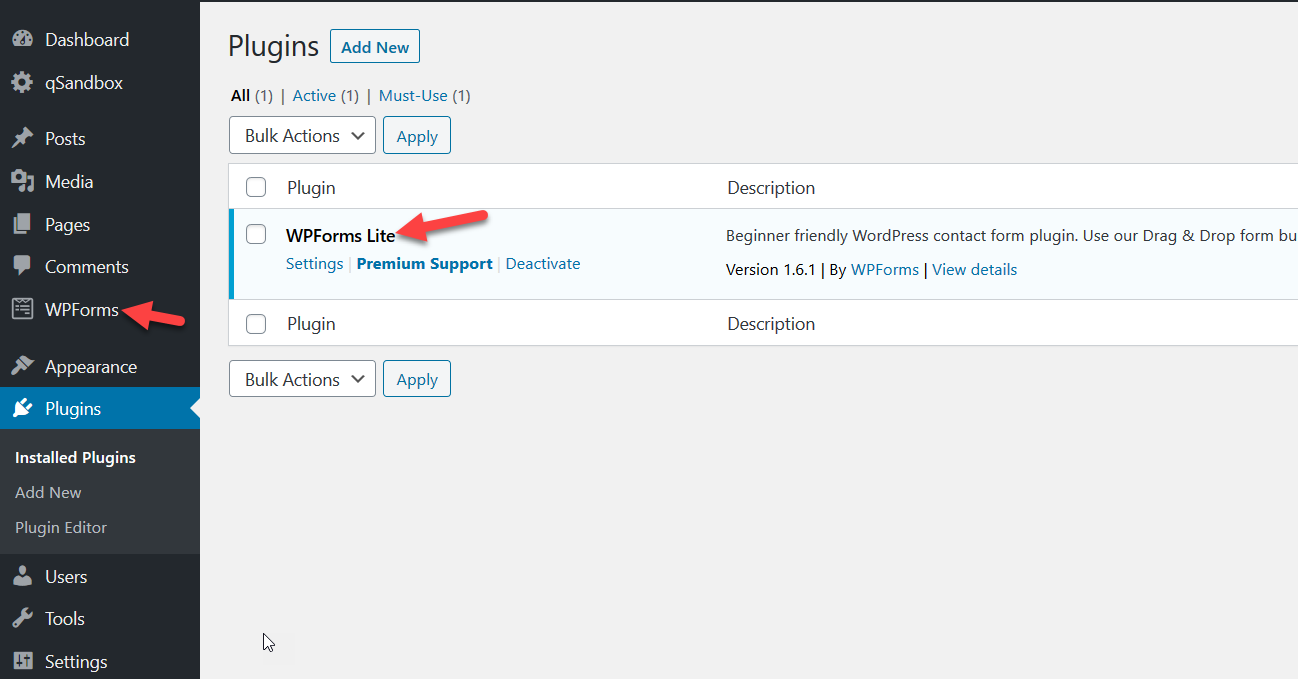Click the Plugins plug icon

pos(22,409)
